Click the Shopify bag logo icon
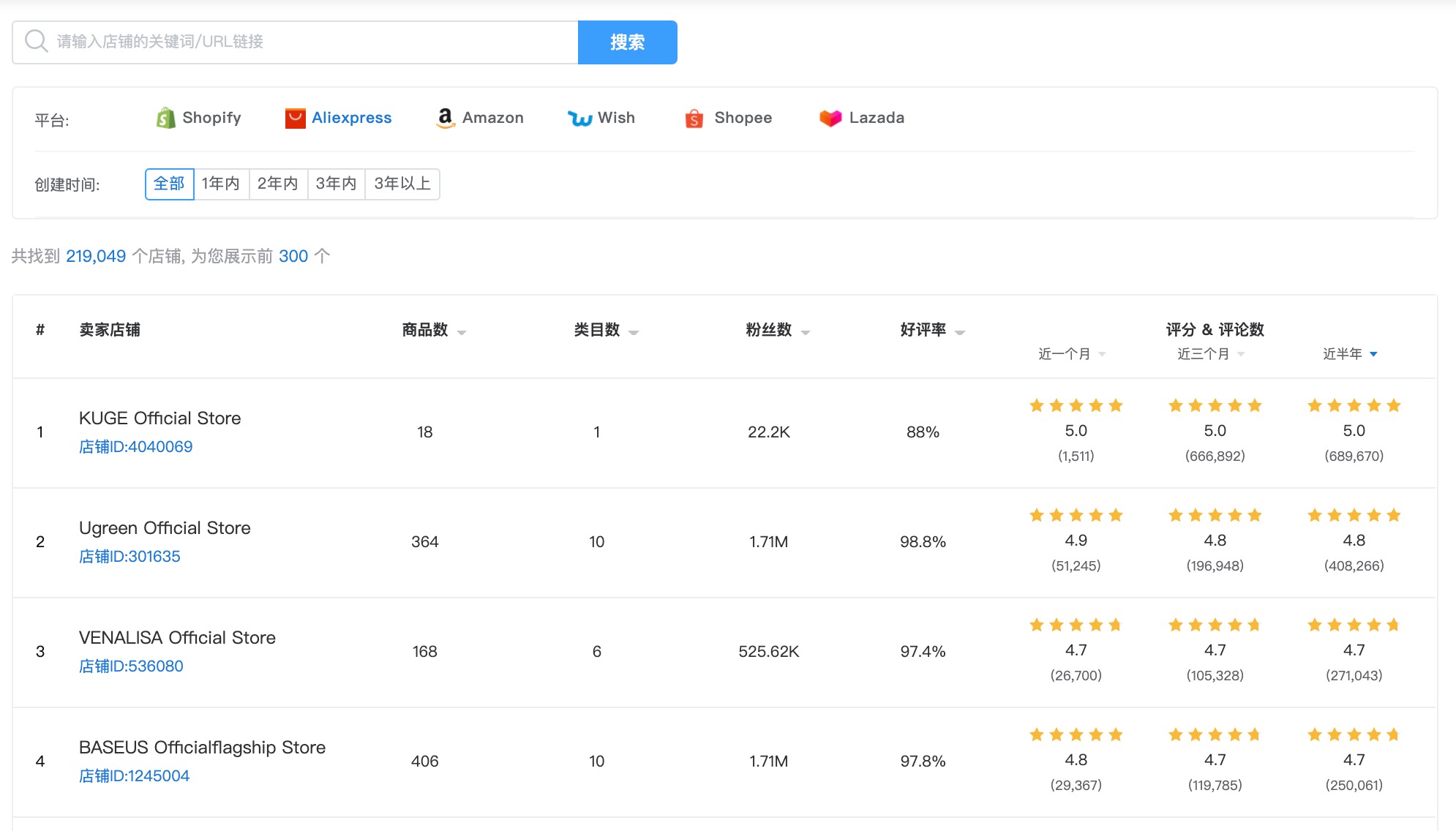 point(165,118)
